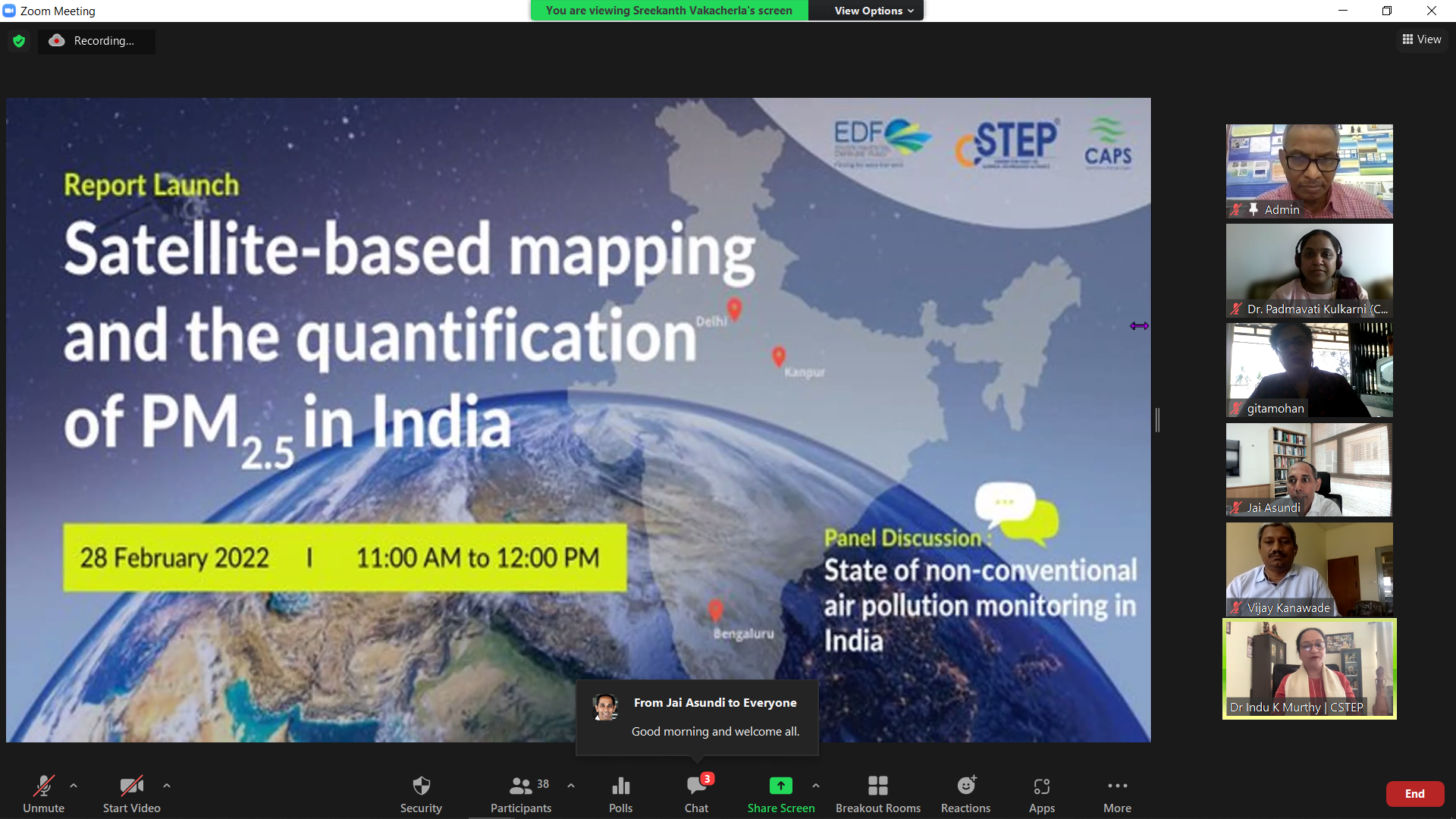Click the green encryption shield icon

click(19, 41)
